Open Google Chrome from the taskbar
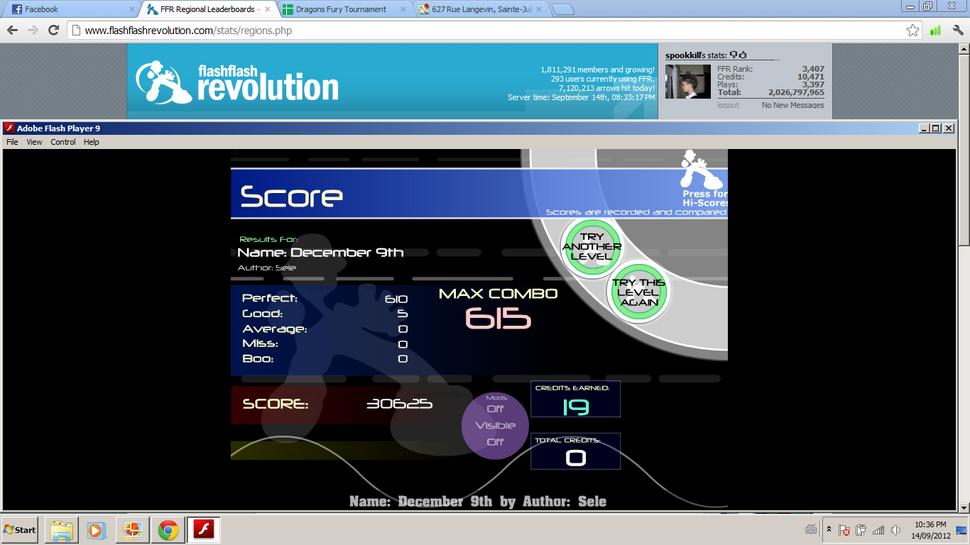The height and width of the screenshot is (545, 970). [x=168, y=530]
